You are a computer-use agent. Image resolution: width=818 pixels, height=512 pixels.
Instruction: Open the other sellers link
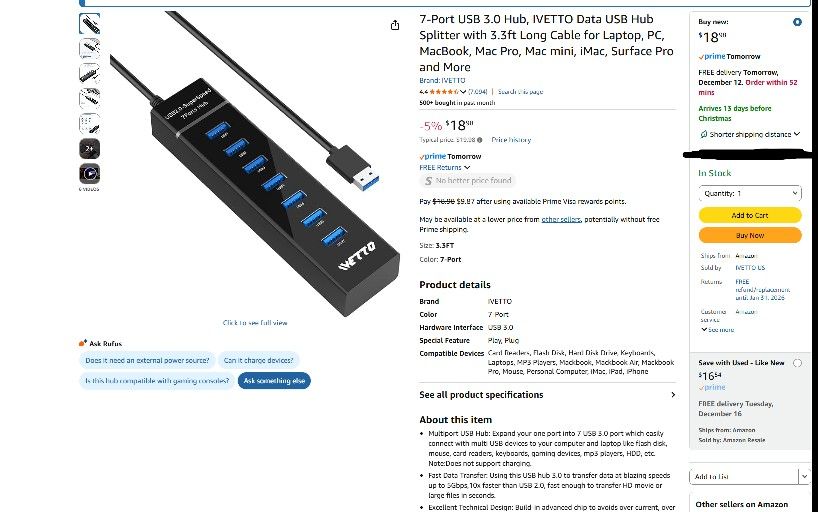tap(561, 220)
